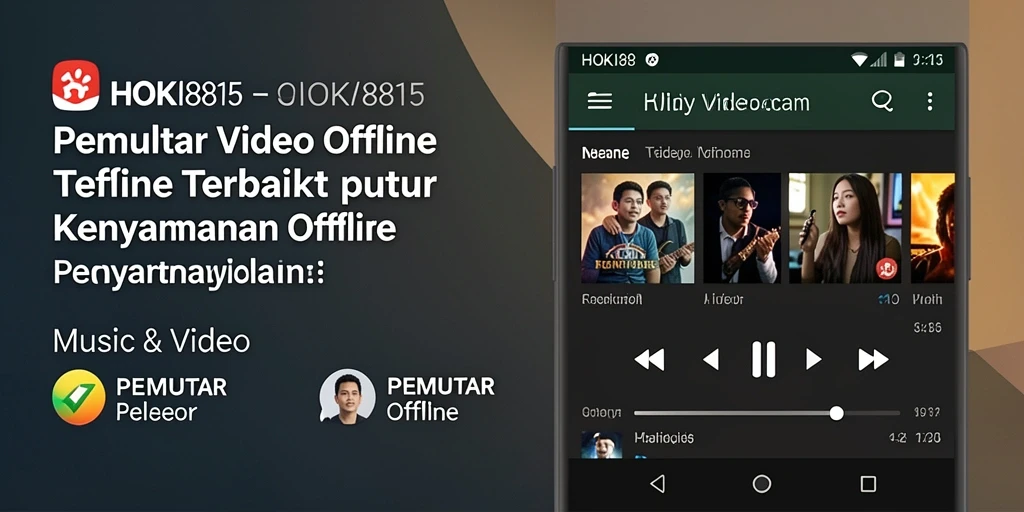This screenshot has width=1024, height=512.
Task: Open the hamburger menu in phone app
Action: (600, 101)
